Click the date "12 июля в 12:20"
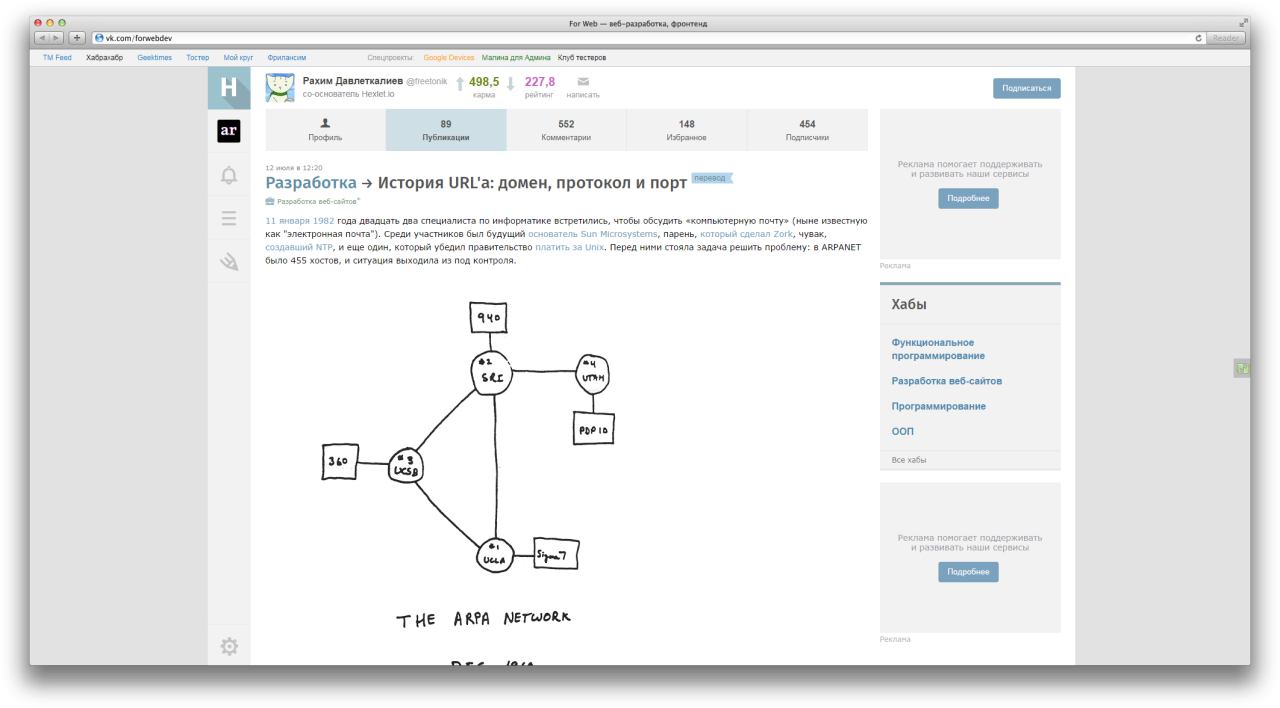The height and width of the screenshot is (708, 1280). 294,167
